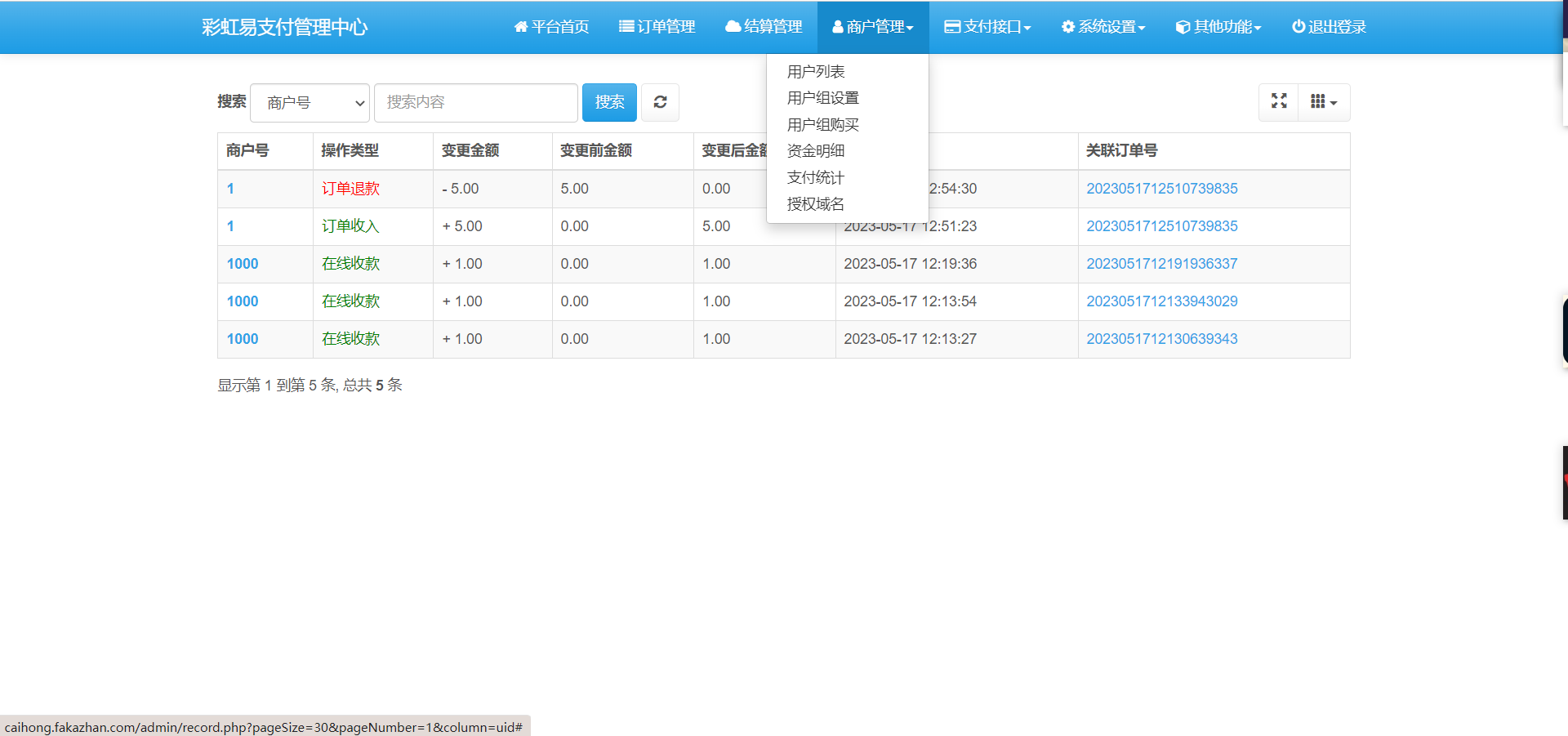Expand the 支付接口 dropdown menu
1568x736 pixels.
[x=987, y=27]
